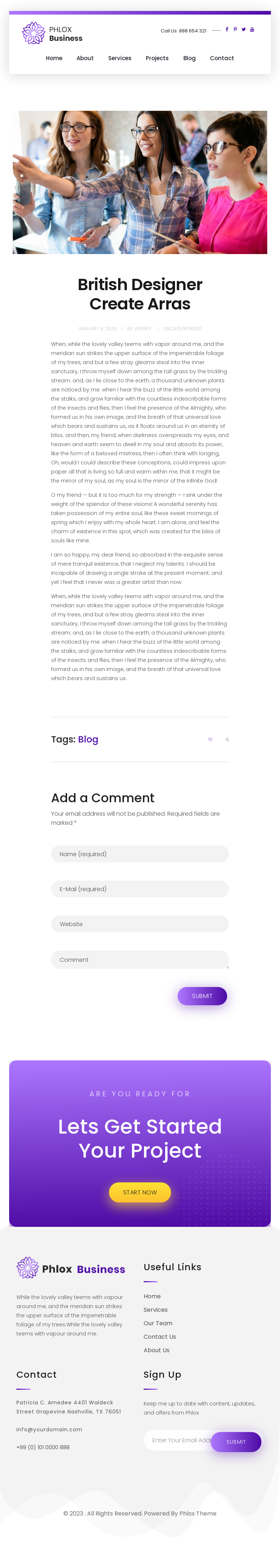280x1568 pixels.
Task: Open the Facebook social link
Action: pos(227,29)
